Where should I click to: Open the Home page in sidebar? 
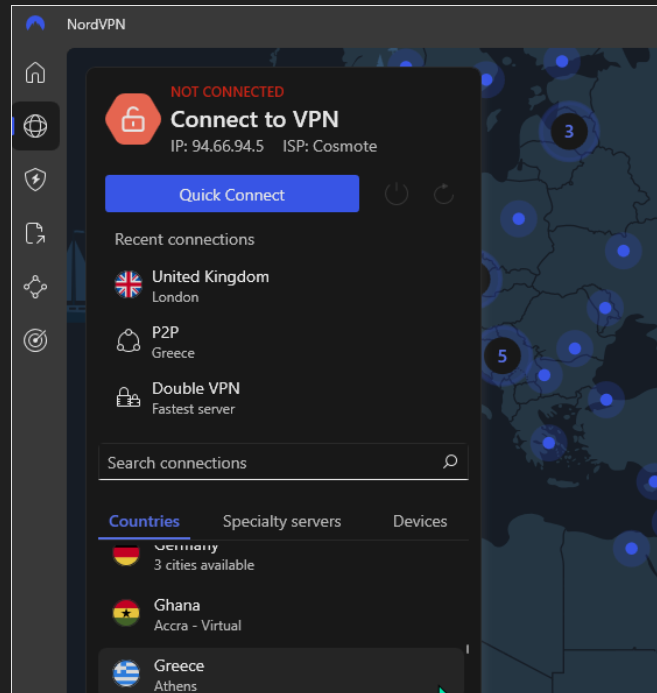click(x=35, y=72)
